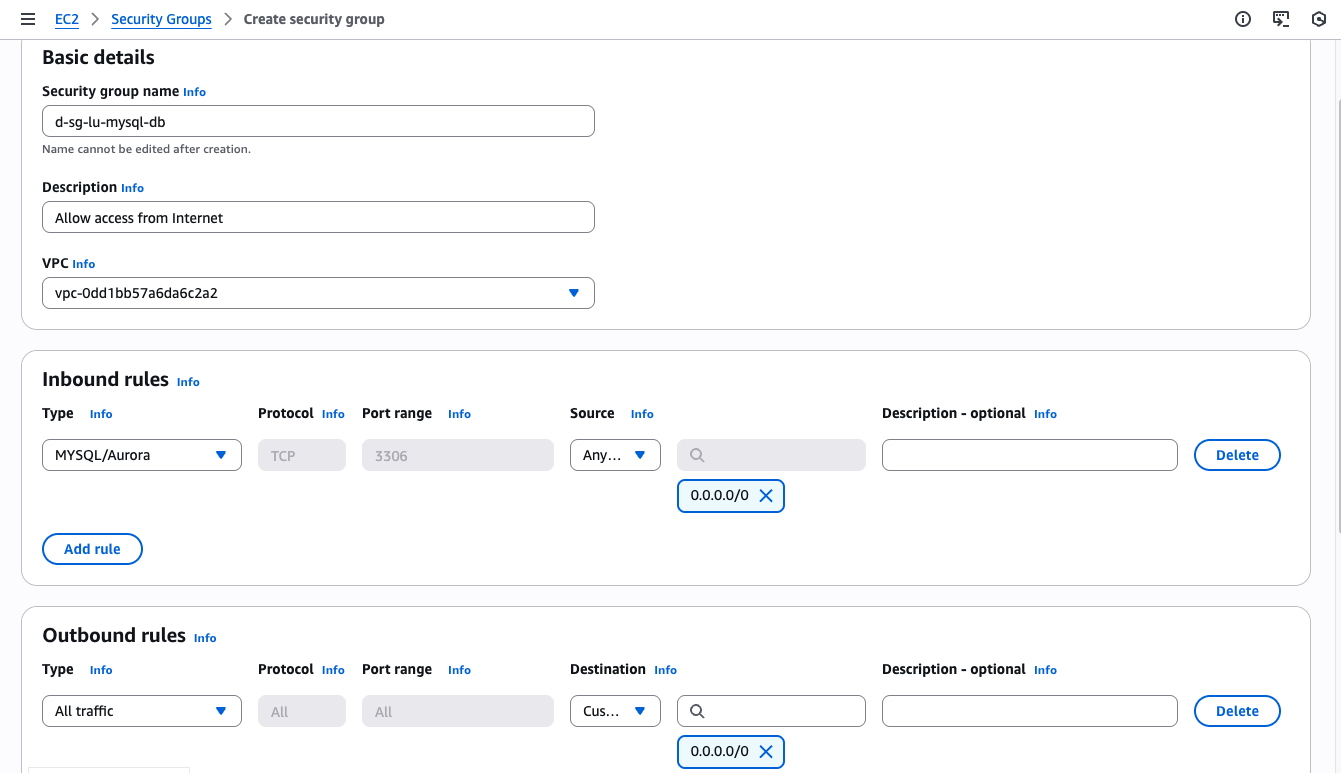Click the inbound port range 3306 field
Image resolution: width=1341 pixels, height=773 pixels.
458,455
